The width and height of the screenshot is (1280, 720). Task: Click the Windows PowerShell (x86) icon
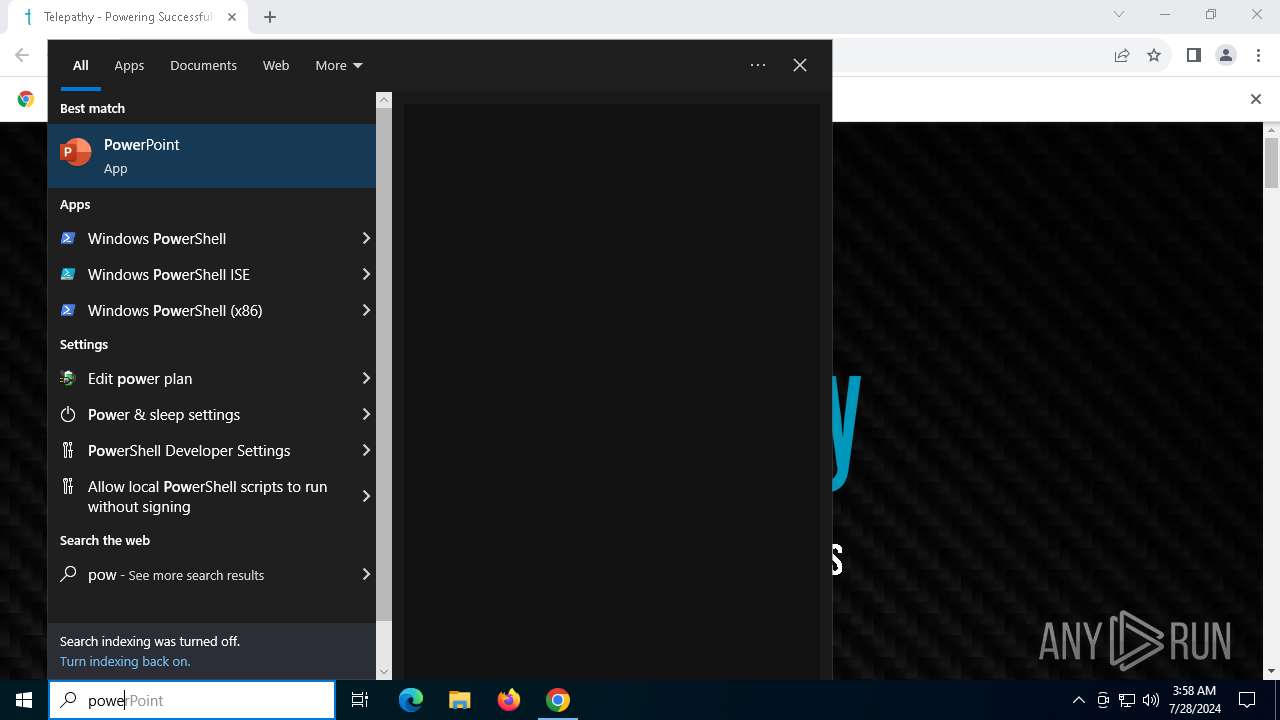[x=68, y=310]
